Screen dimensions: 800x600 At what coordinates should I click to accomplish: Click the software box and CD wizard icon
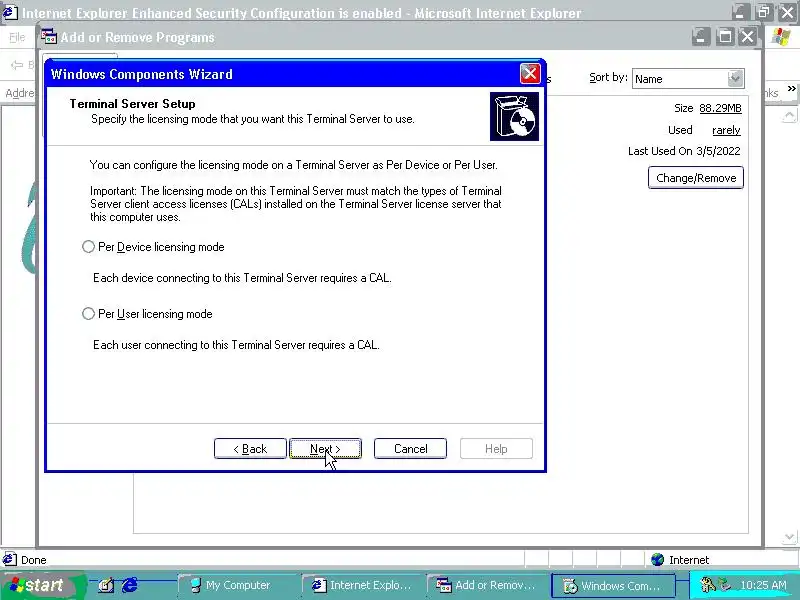[514, 116]
